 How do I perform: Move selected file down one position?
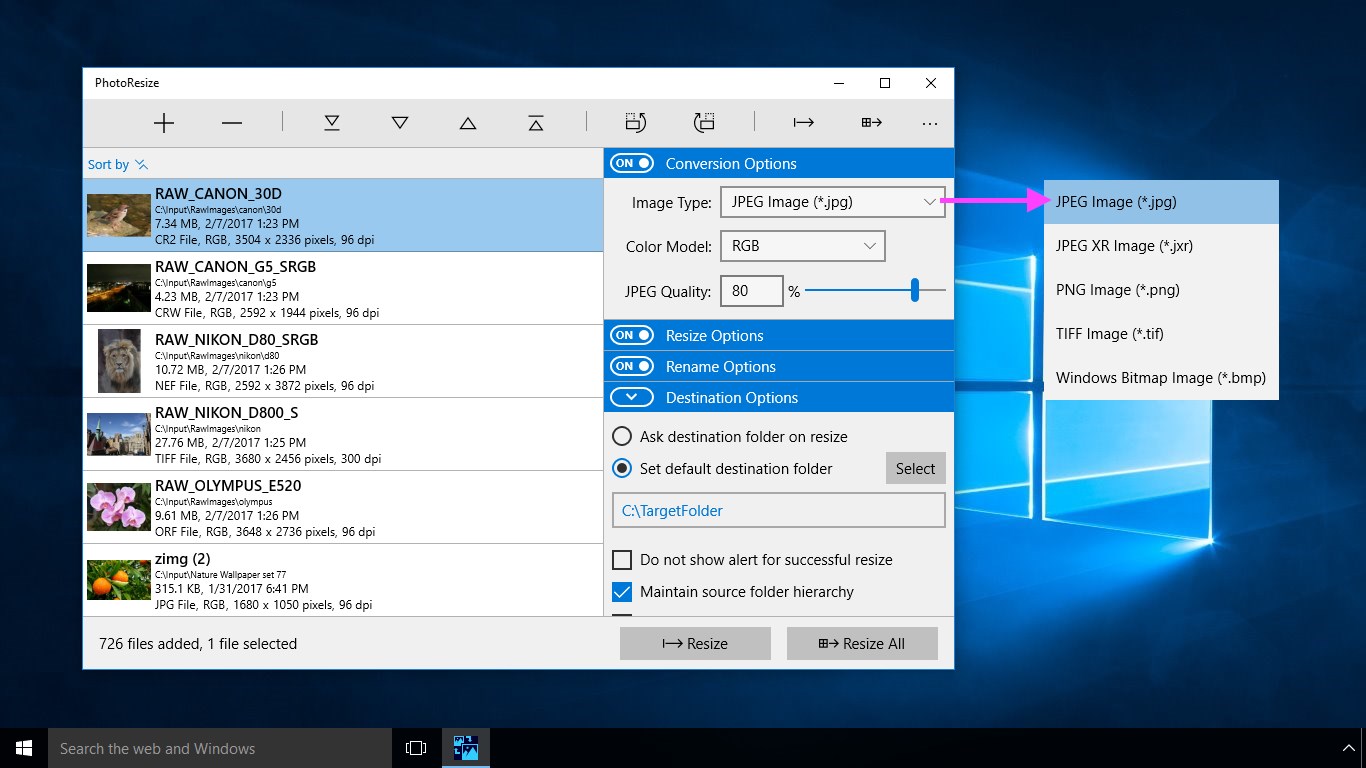point(400,123)
